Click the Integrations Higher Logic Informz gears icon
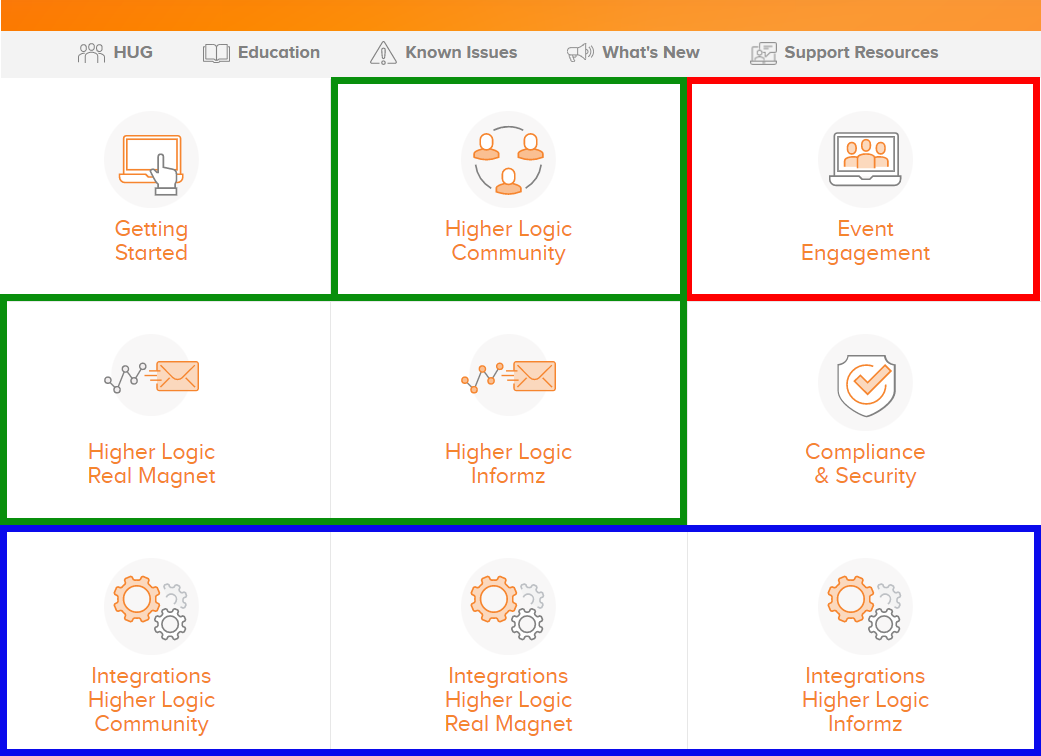The image size is (1041, 756). tap(865, 607)
